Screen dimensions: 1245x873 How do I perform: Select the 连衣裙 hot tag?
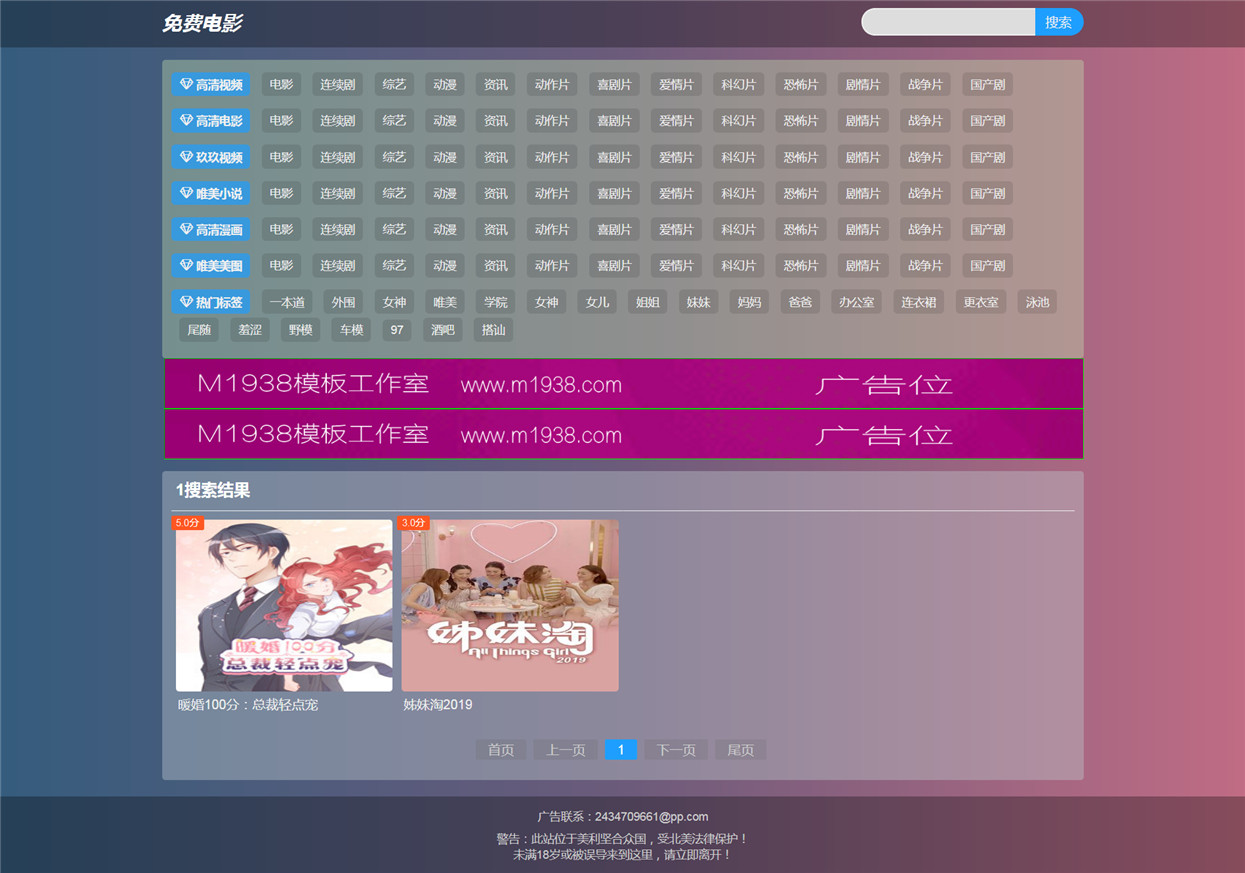(x=919, y=302)
